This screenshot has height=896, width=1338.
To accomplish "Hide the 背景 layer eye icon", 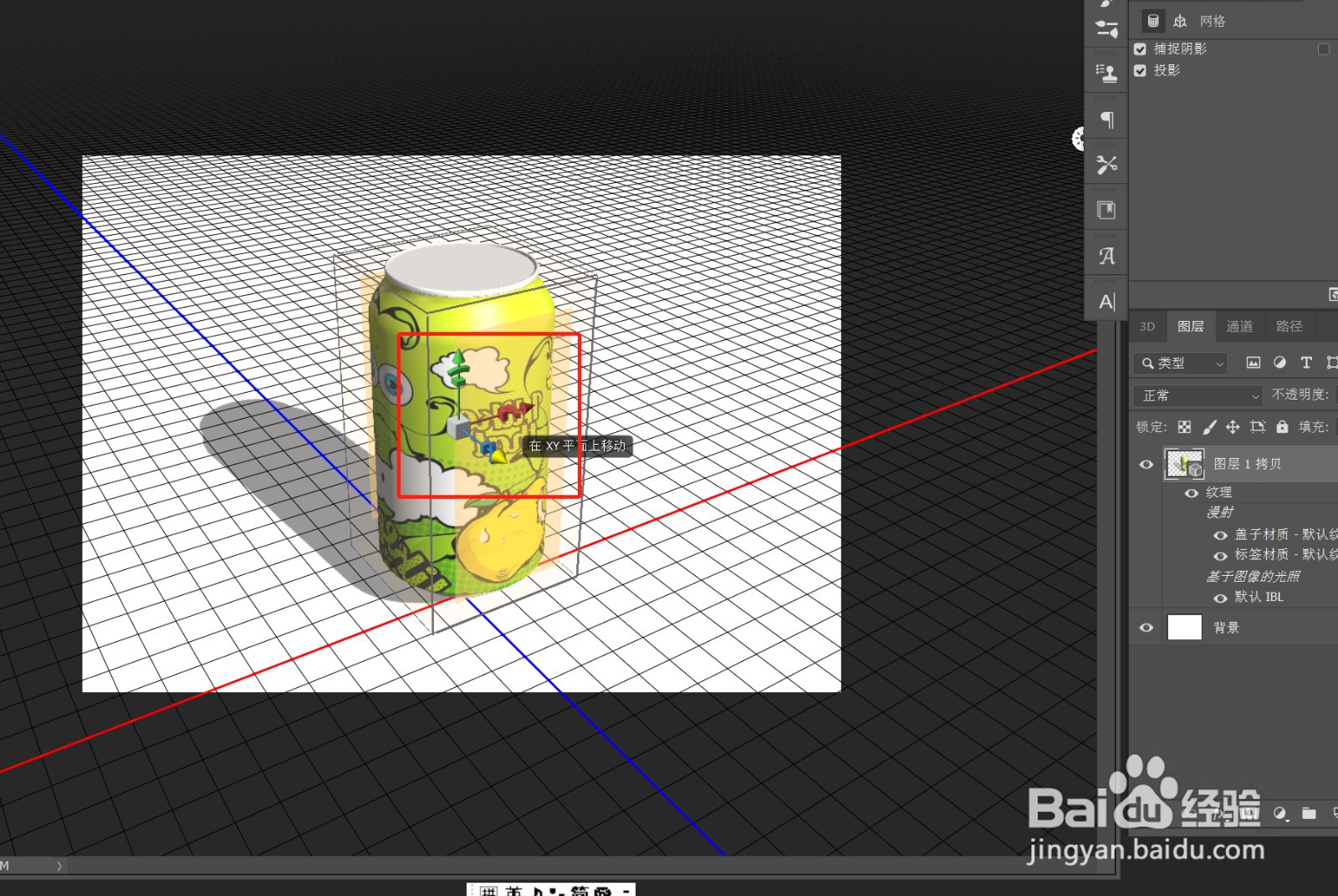I will point(1146,628).
